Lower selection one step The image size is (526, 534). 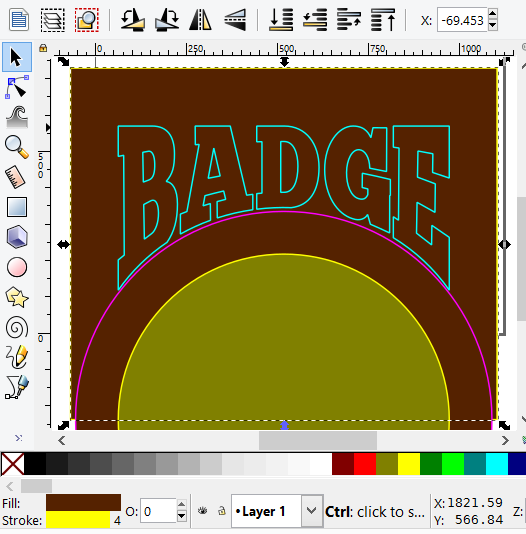315,20
